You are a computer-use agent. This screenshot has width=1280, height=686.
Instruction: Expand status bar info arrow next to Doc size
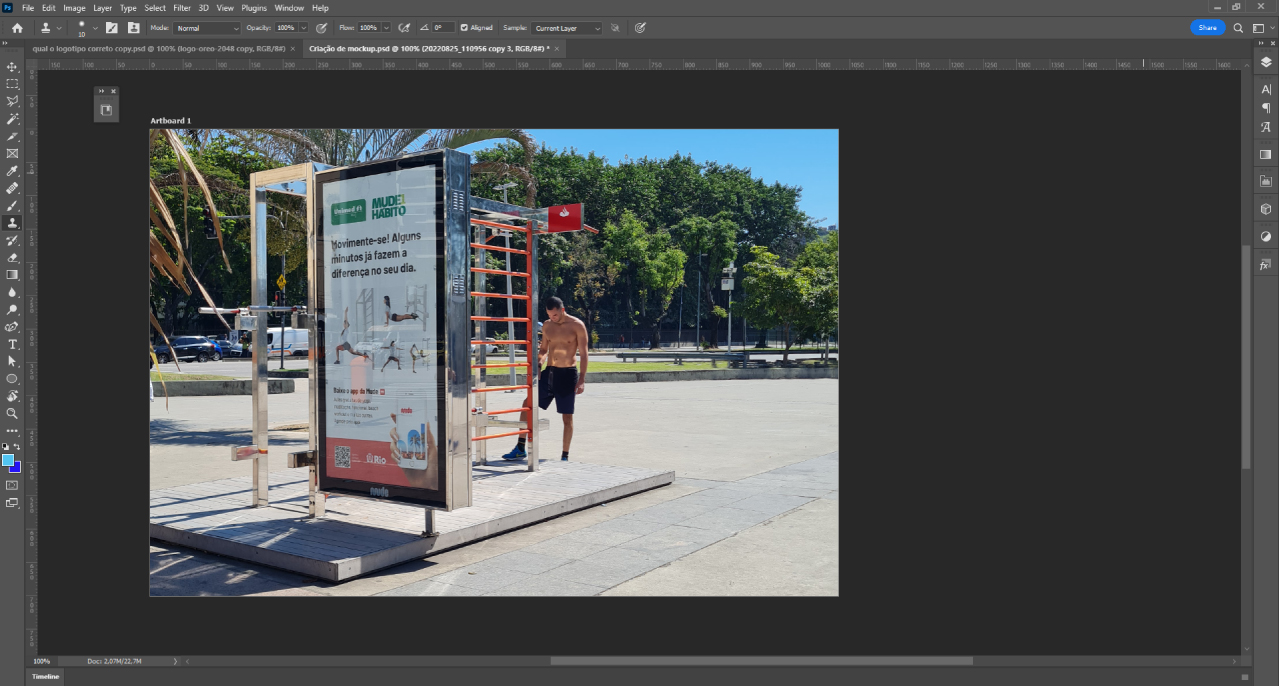[176, 661]
